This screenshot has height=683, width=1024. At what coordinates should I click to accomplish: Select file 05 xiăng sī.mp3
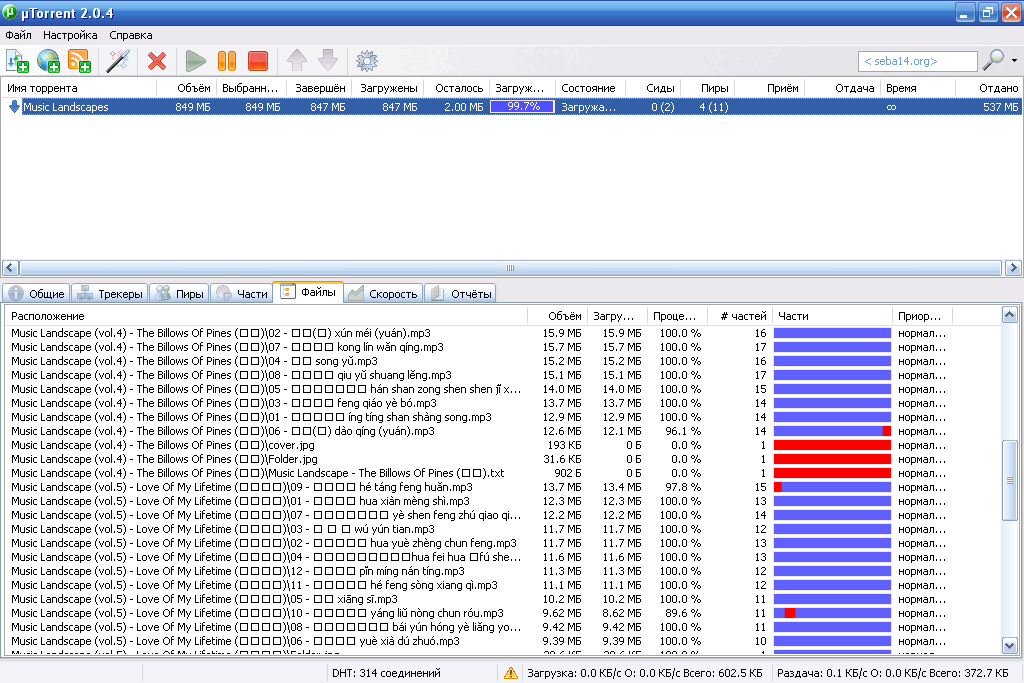[503, 599]
